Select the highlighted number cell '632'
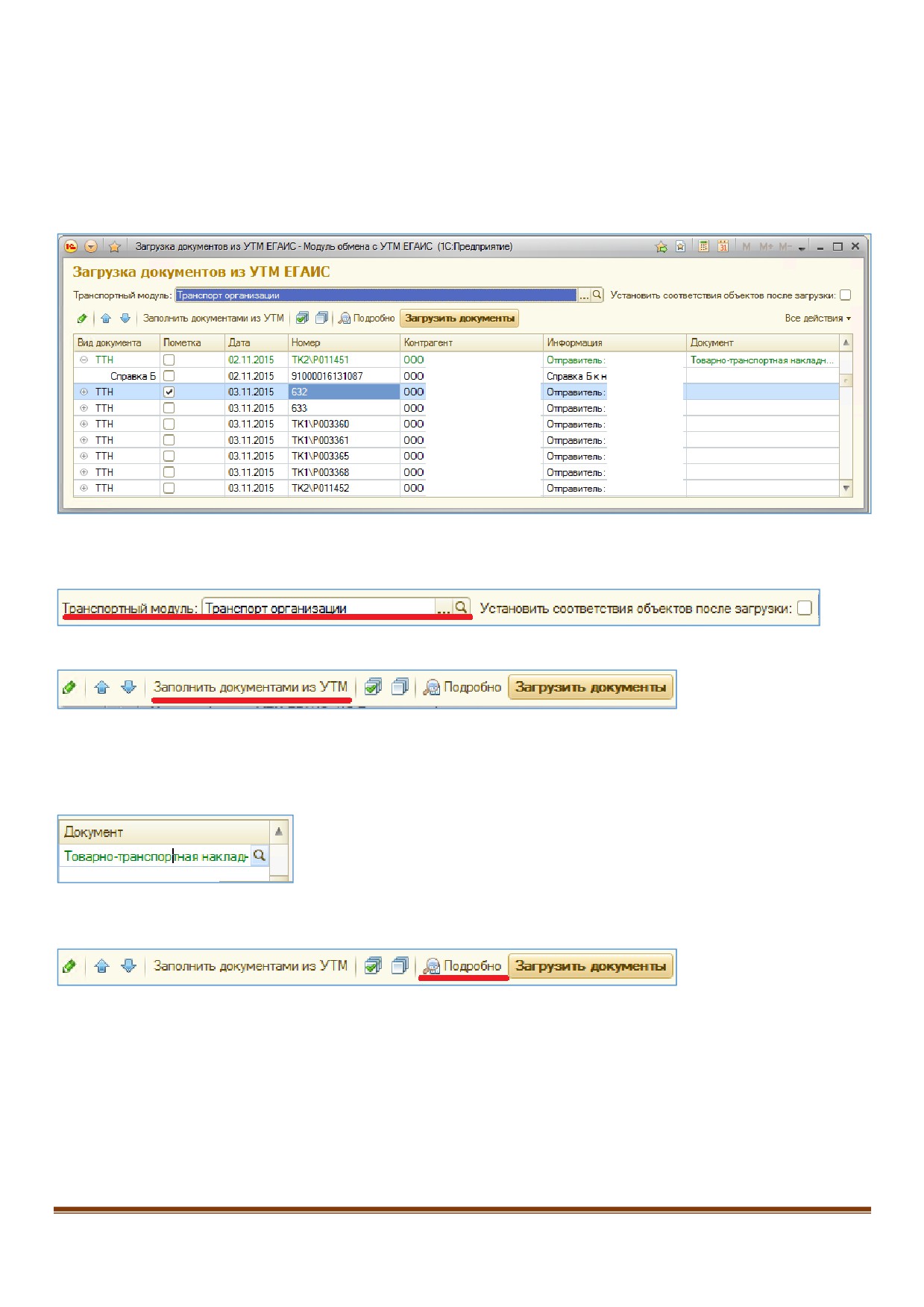Screen dimensions: 924x1307 pyautogui.click(x=344, y=392)
